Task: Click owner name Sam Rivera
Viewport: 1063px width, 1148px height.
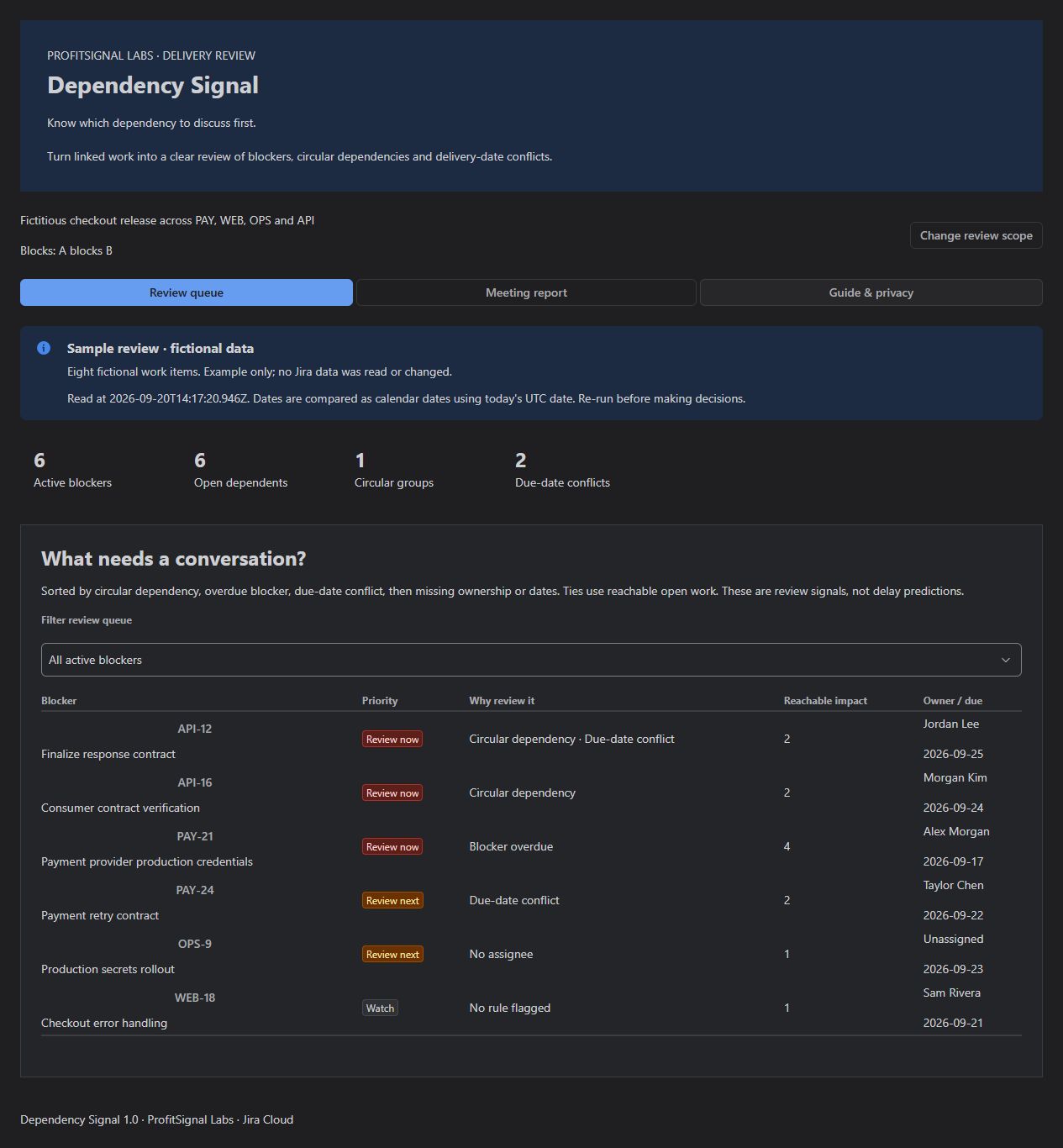Action: (x=952, y=993)
